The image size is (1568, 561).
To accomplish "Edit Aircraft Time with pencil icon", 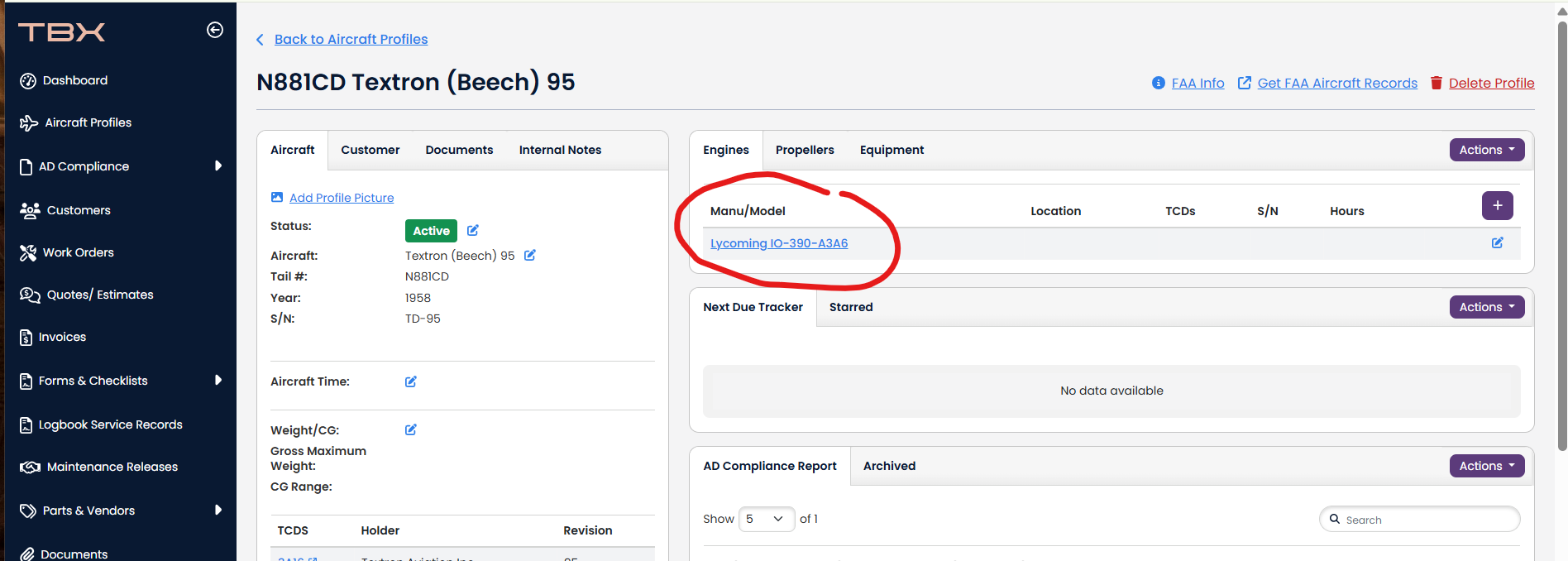I will [x=411, y=381].
